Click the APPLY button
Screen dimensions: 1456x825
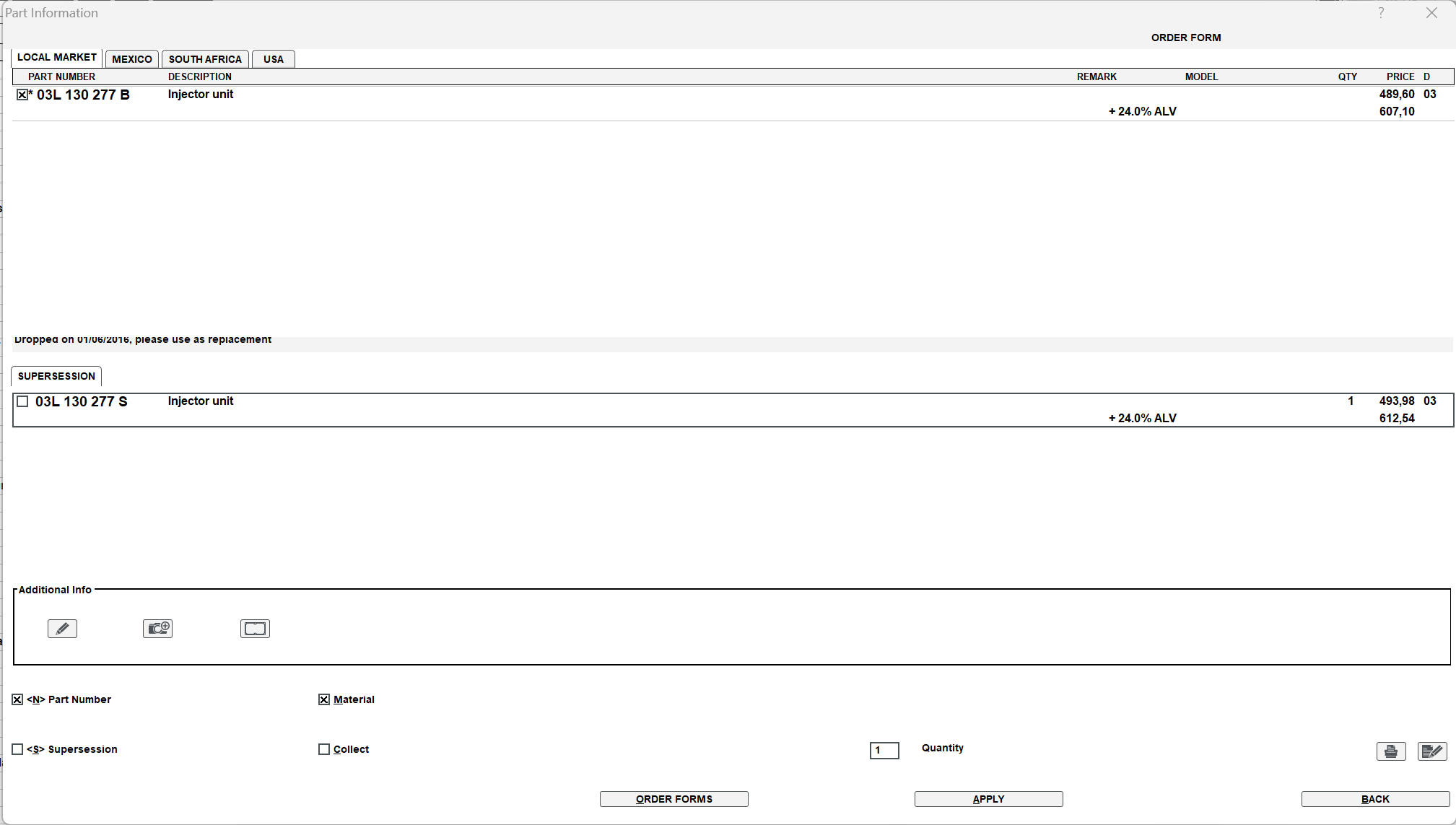coord(988,799)
